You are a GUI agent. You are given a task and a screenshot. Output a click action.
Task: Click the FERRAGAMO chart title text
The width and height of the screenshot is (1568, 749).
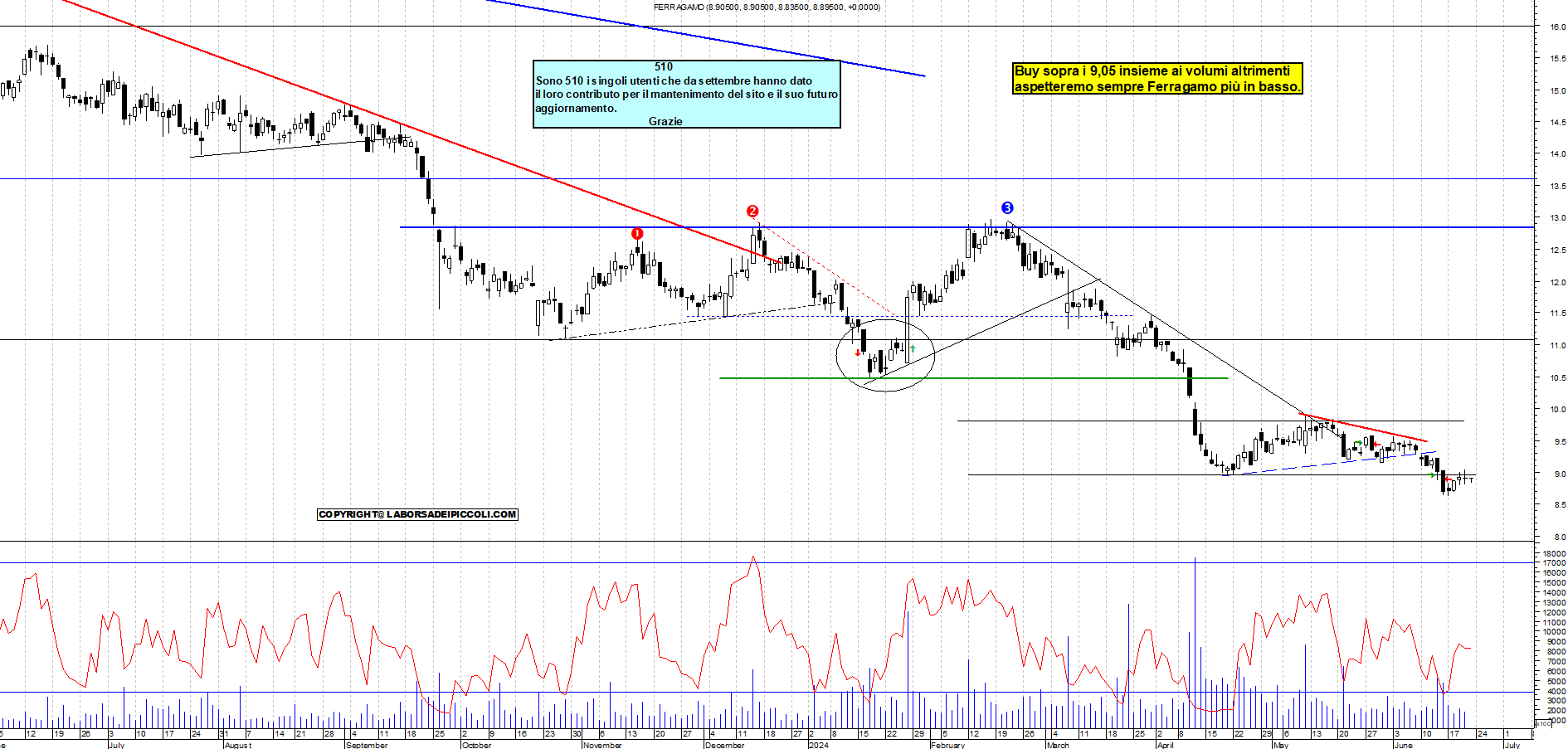(767, 7)
